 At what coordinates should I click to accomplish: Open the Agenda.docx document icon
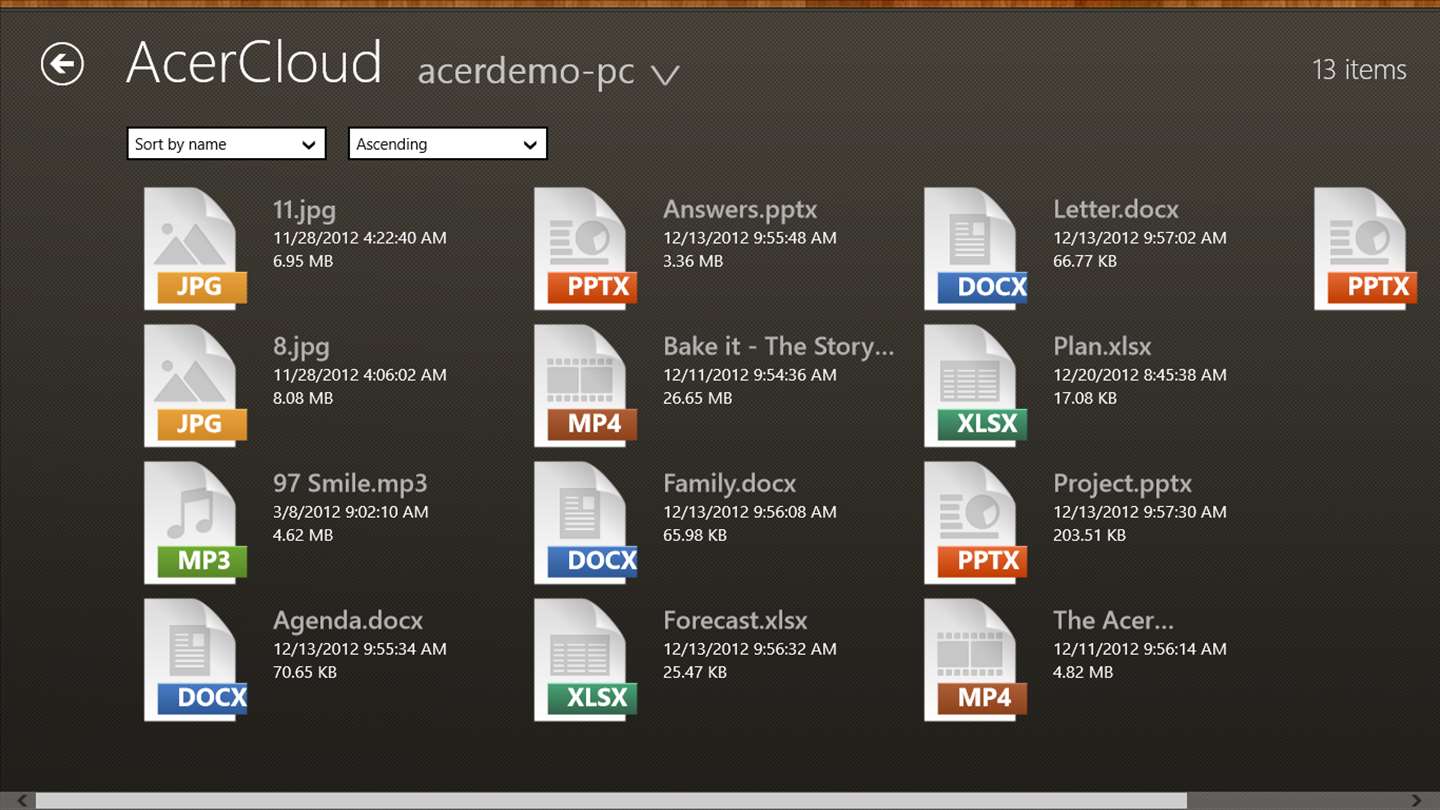195,658
